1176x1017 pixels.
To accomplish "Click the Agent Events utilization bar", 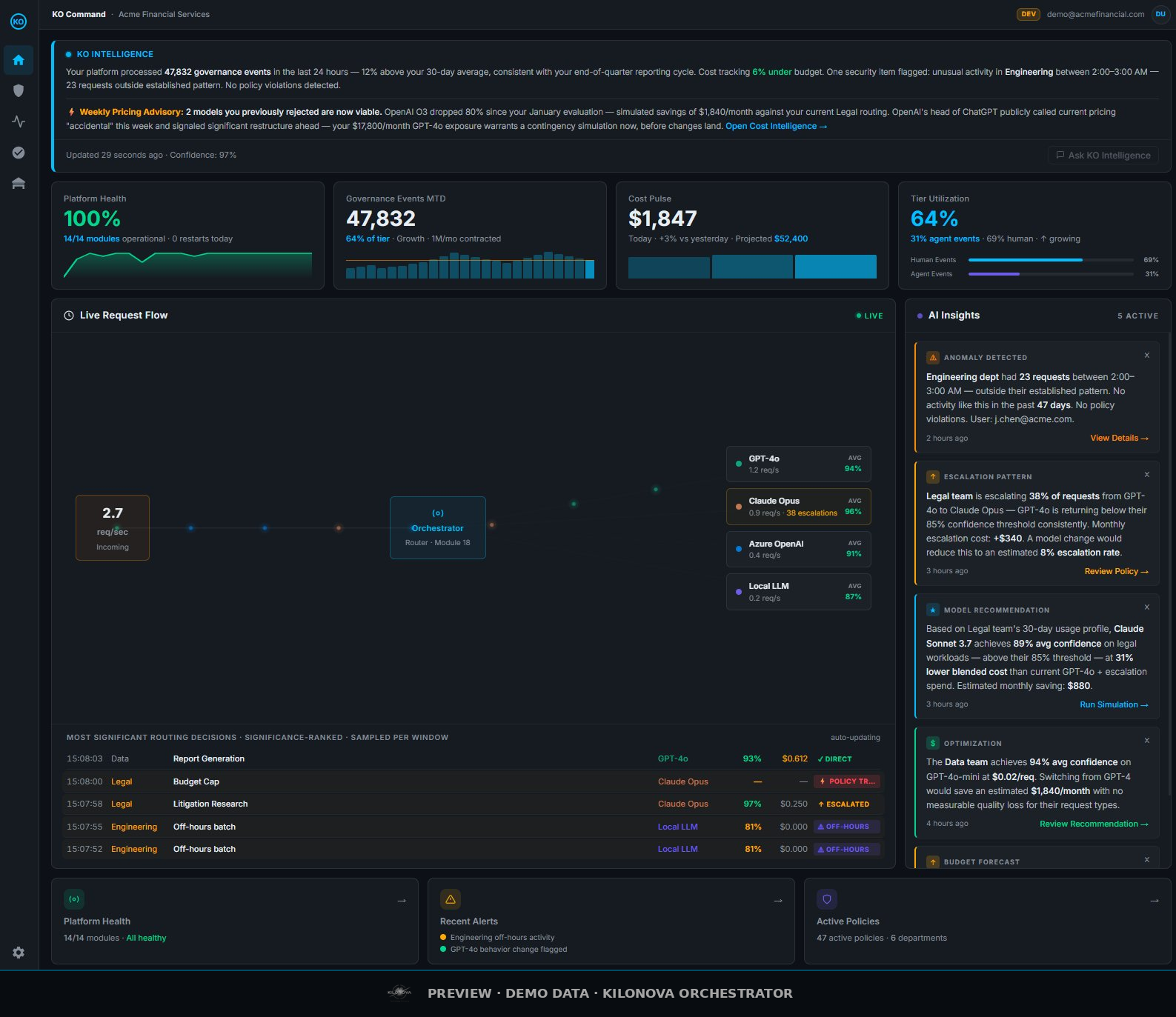I will point(1051,274).
